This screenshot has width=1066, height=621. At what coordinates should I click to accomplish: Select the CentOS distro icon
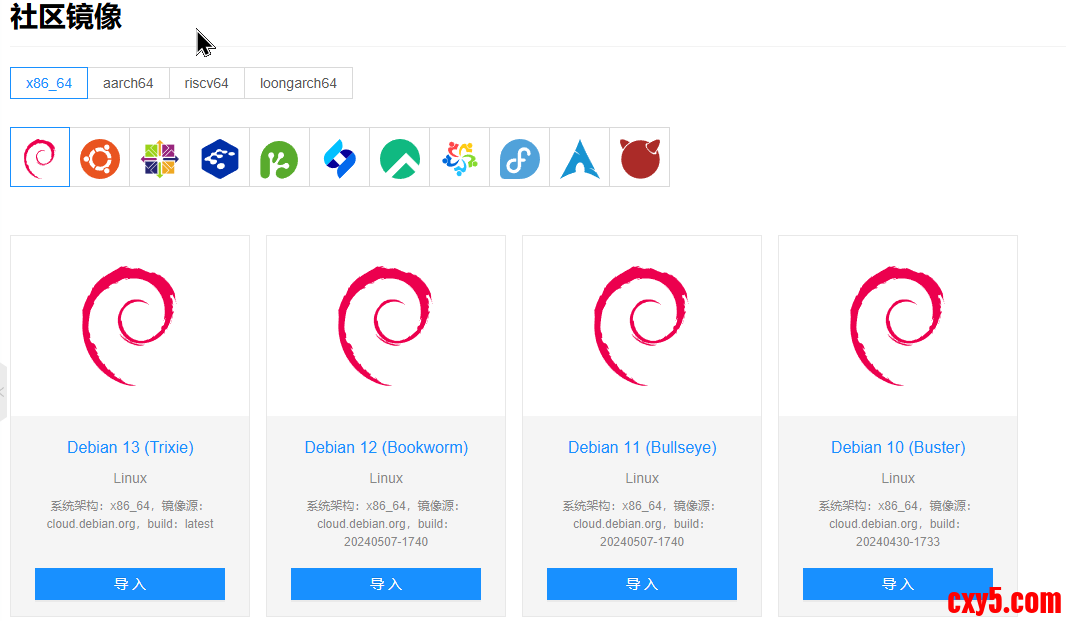click(x=160, y=157)
